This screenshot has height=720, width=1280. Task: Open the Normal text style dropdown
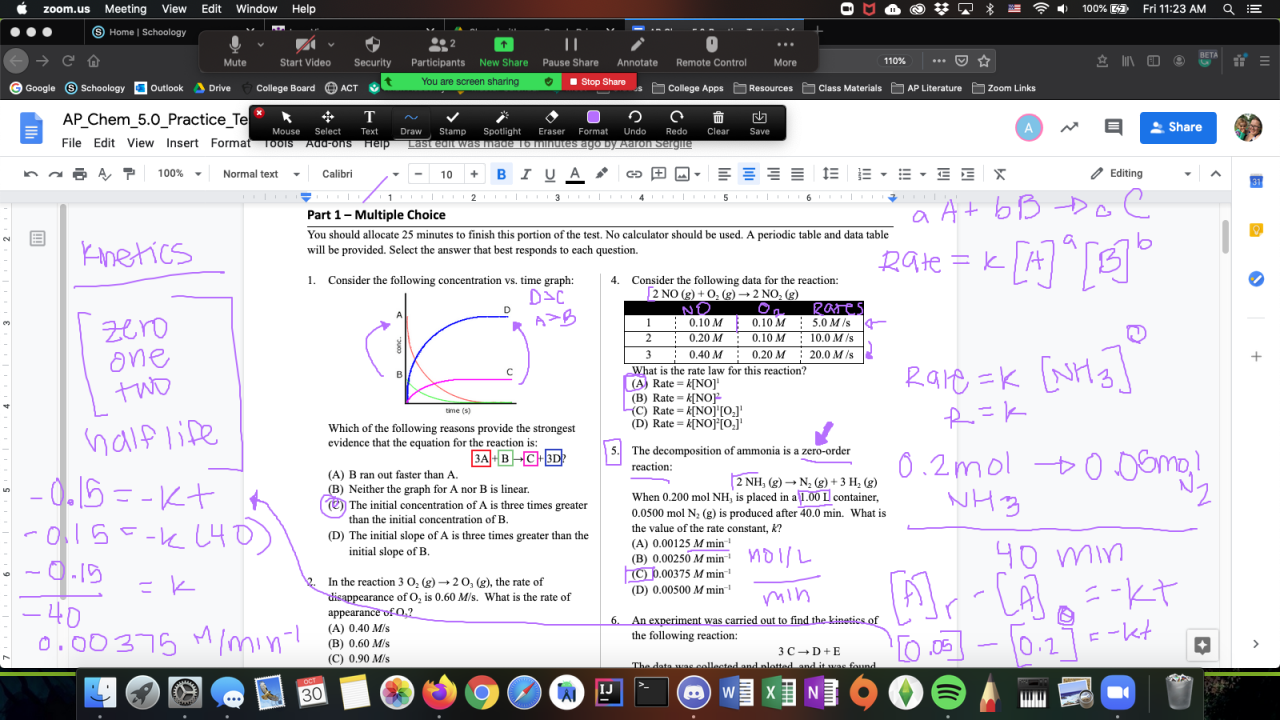coord(262,174)
